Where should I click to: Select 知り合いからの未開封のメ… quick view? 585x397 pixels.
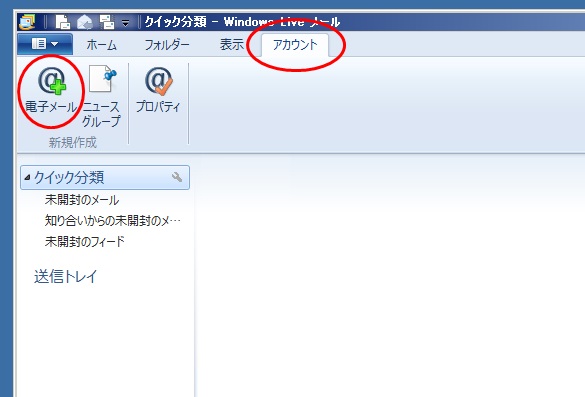coord(112,221)
